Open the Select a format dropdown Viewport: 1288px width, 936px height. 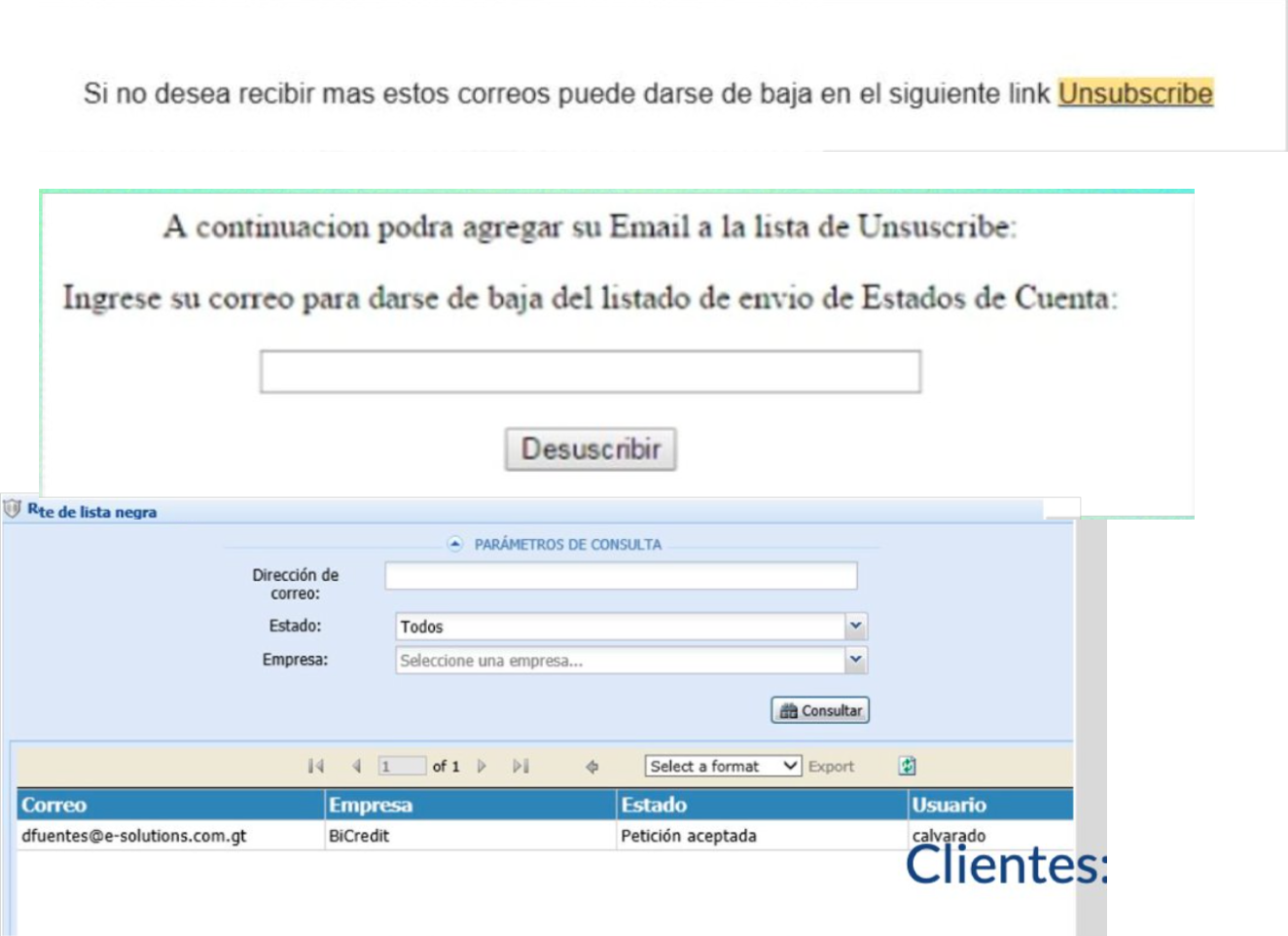click(x=723, y=767)
